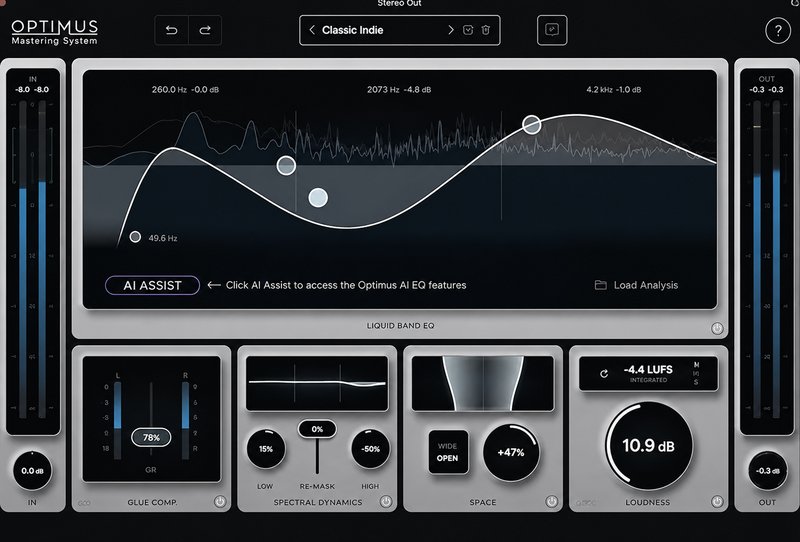This screenshot has height=542, width=800.
Task: Toggle the Glue Comp power button
Action: (x=220, y=501)
